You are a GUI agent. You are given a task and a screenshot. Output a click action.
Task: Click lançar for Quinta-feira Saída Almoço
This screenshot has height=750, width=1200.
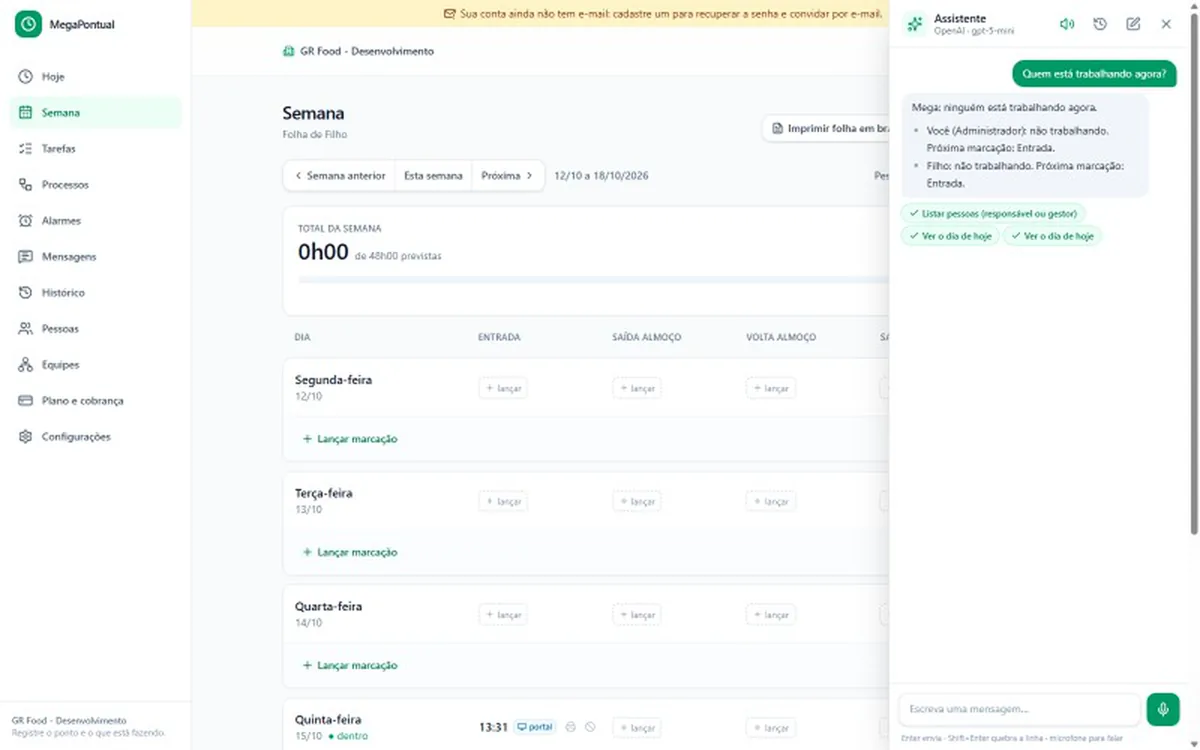(x=637, y=727)
